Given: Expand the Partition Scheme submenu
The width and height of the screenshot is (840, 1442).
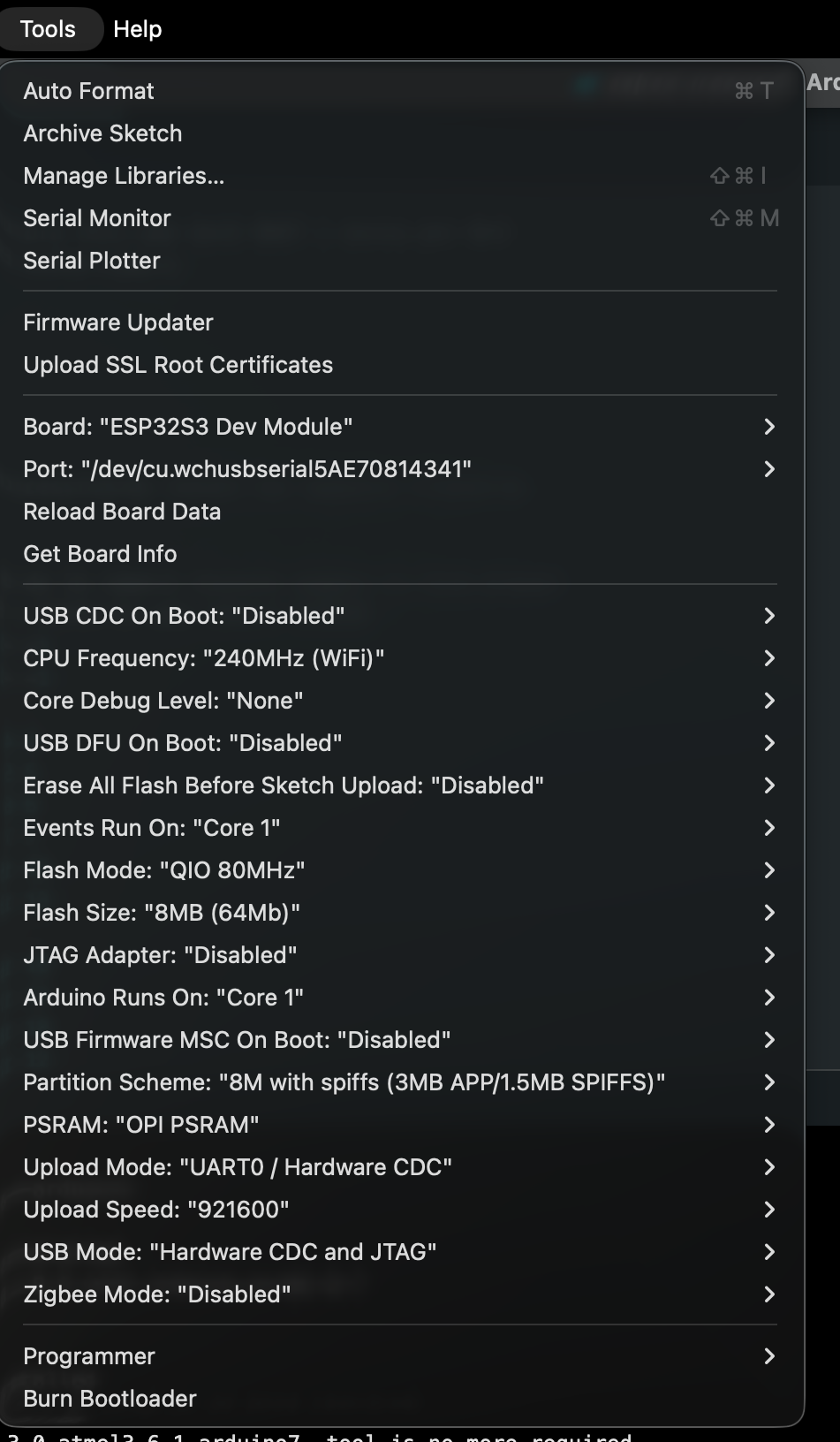Looking at the screenshot, I should coord(344,1081).
